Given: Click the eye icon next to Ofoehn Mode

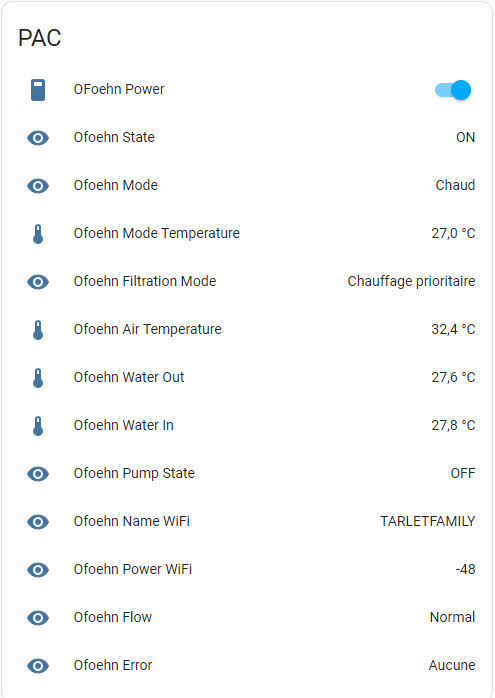Looking at the screenshot, I should pyautogui.click(x=38, y=186).
